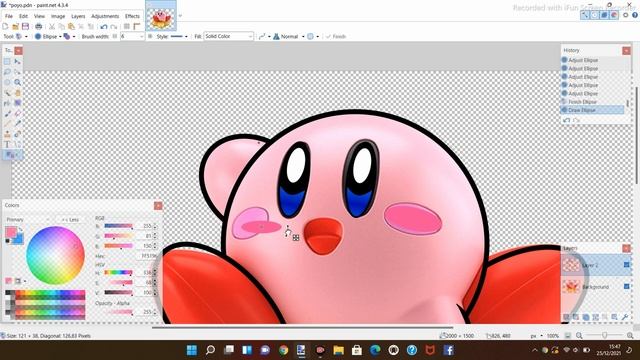This screenshot has height=360, width=640.
Task: Select the Clone Stamp tool
Action: [x=7, y=134]
